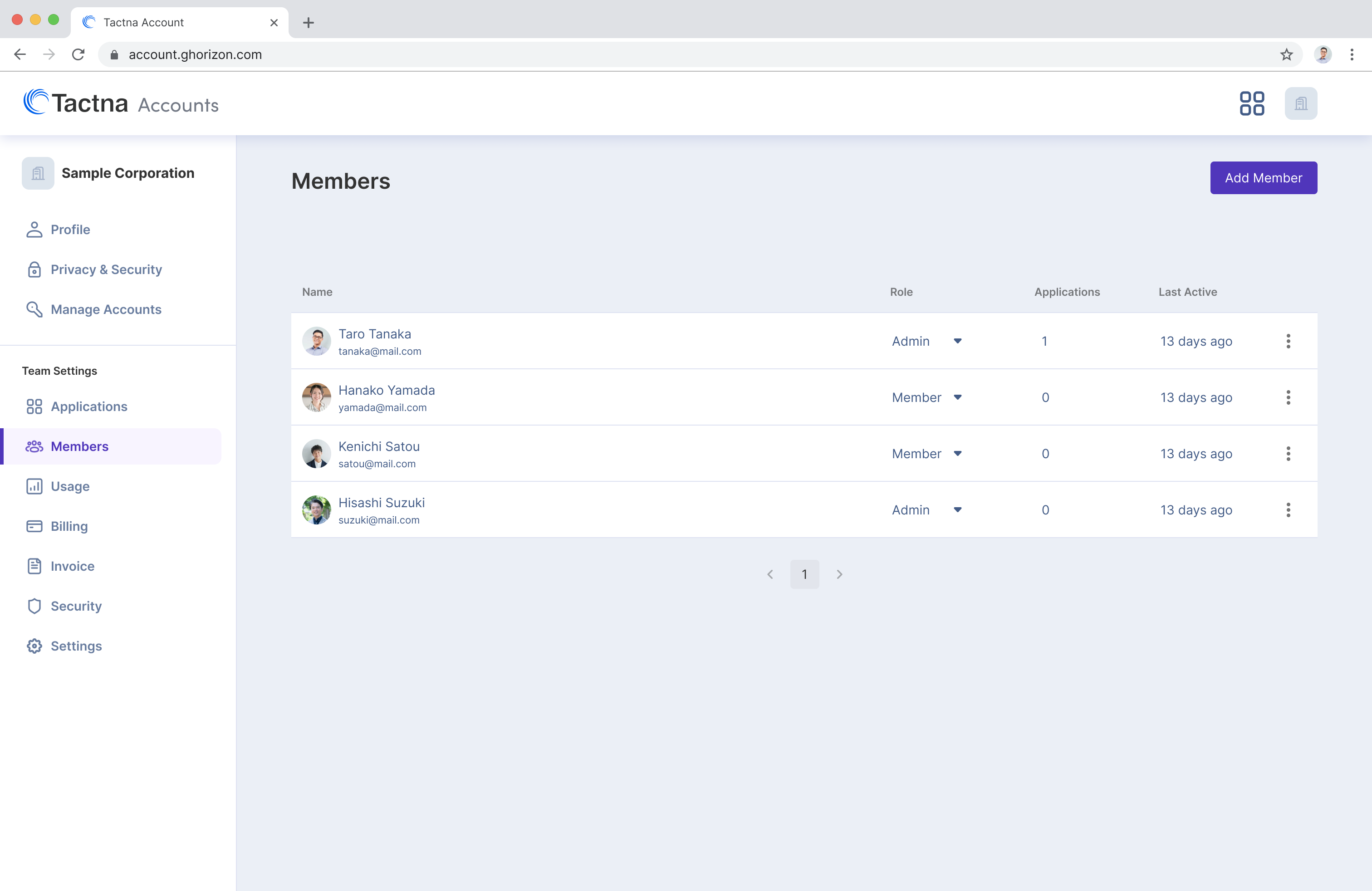Expand Hisashi Suzuki's role selector
The width and height of the screenshot is (1372, 891).
coord(957,509)
